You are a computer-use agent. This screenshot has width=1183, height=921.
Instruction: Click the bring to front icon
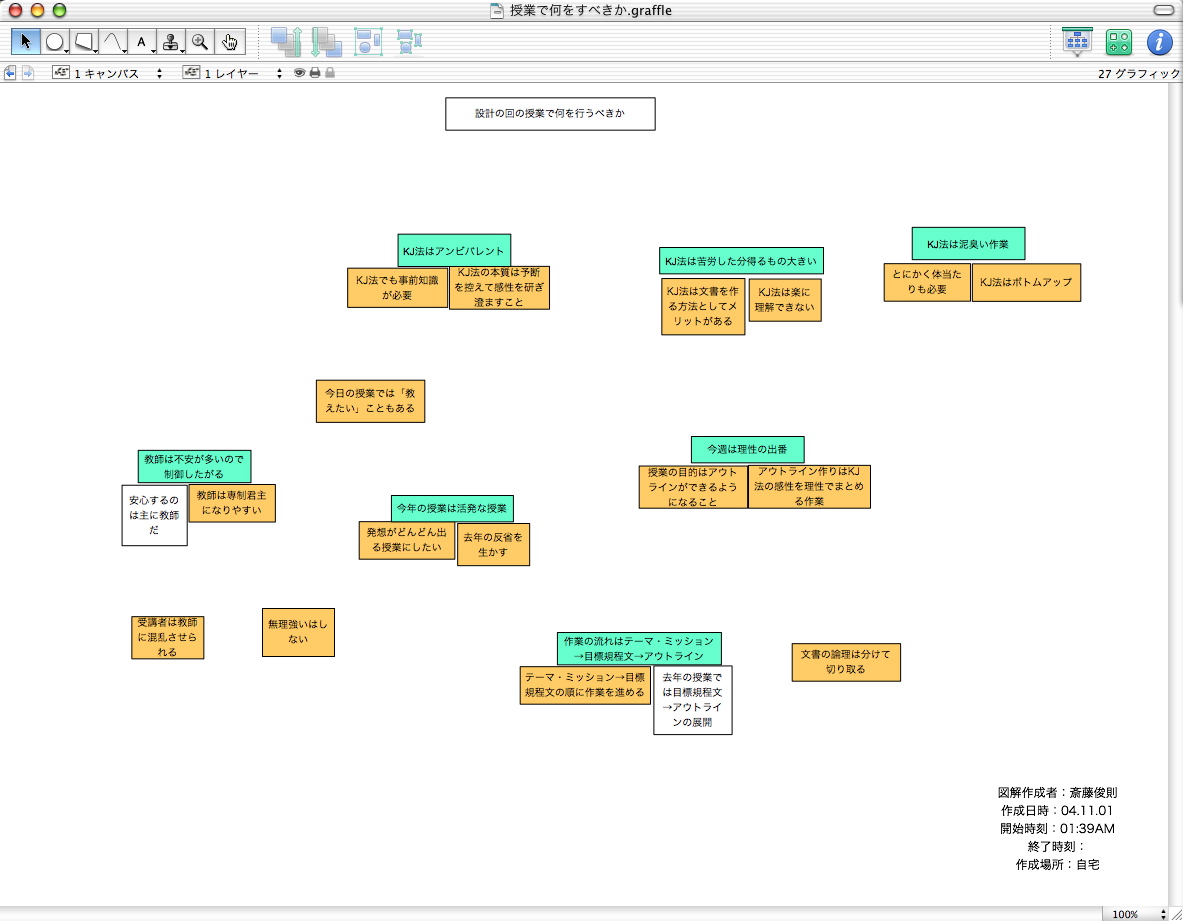(286, 42)
